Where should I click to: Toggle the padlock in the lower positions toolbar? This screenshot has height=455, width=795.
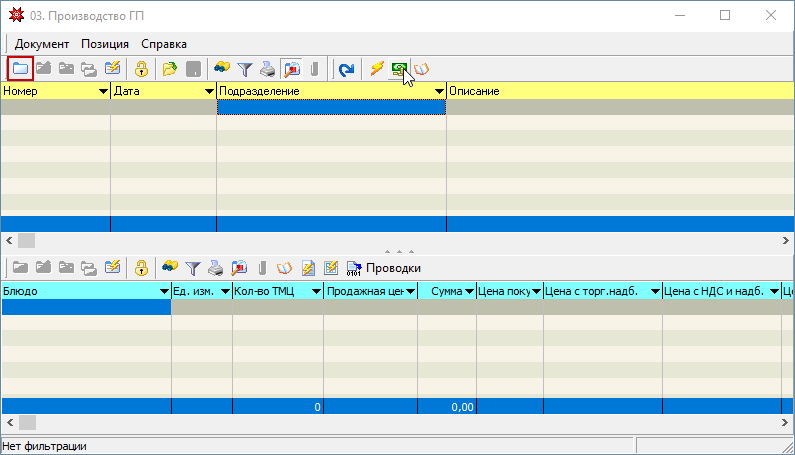[x=142, y=268]
